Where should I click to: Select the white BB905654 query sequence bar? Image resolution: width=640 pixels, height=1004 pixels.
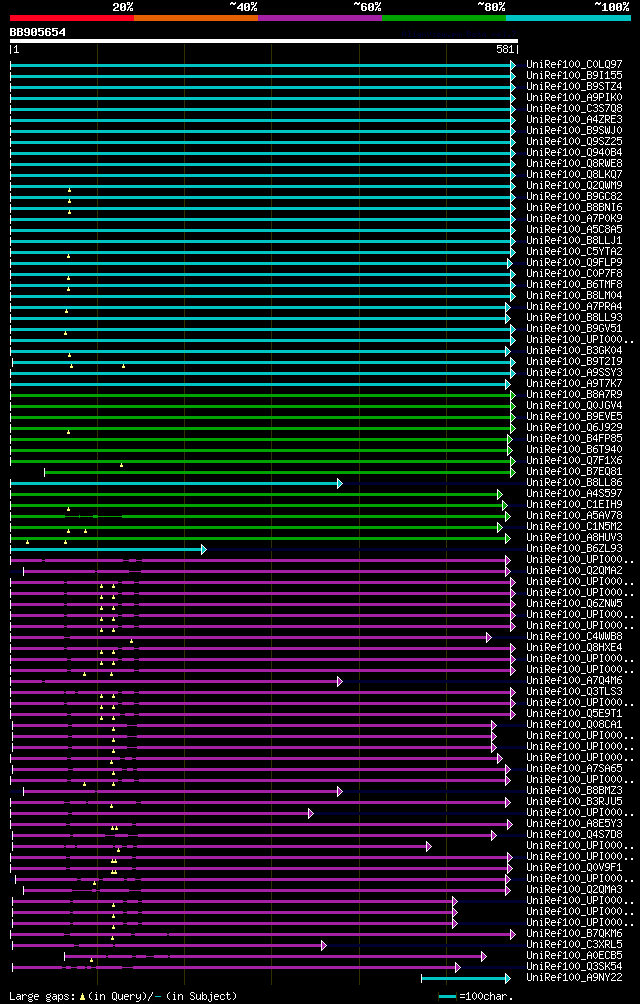[264, 41]
